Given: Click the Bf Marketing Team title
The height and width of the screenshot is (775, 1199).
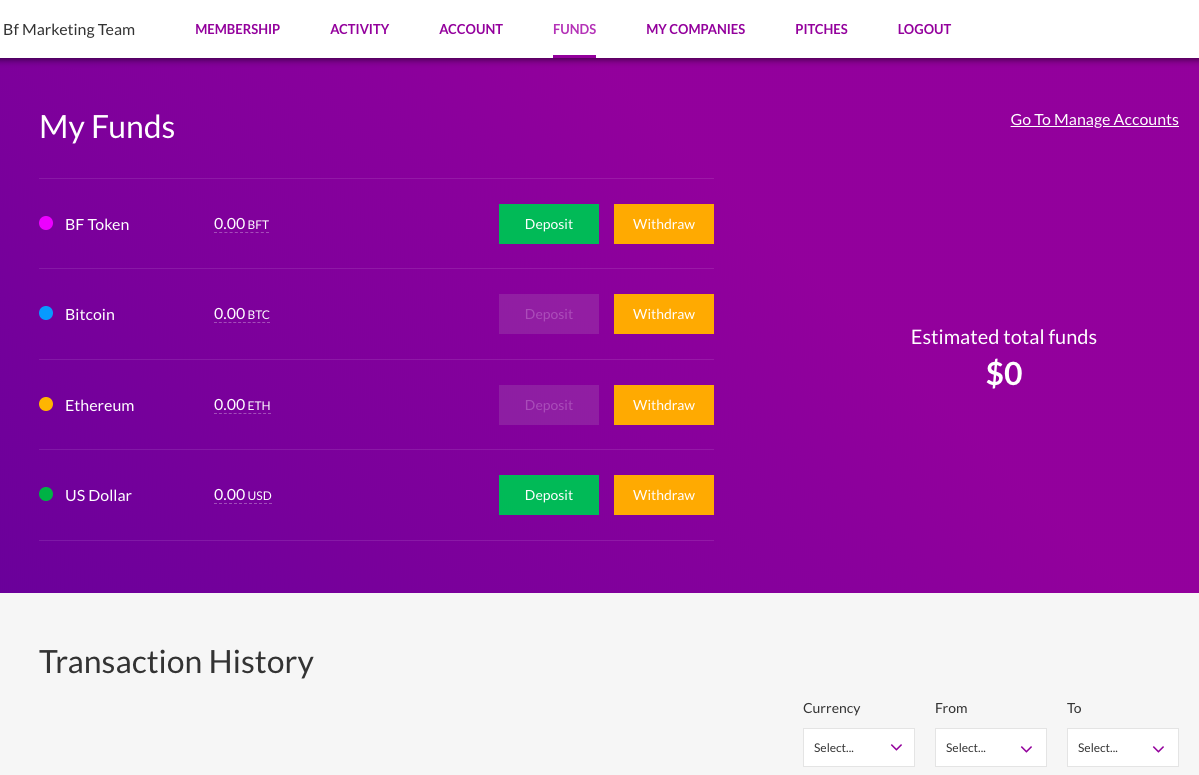Looking at the screenshot, I should 69,30.
